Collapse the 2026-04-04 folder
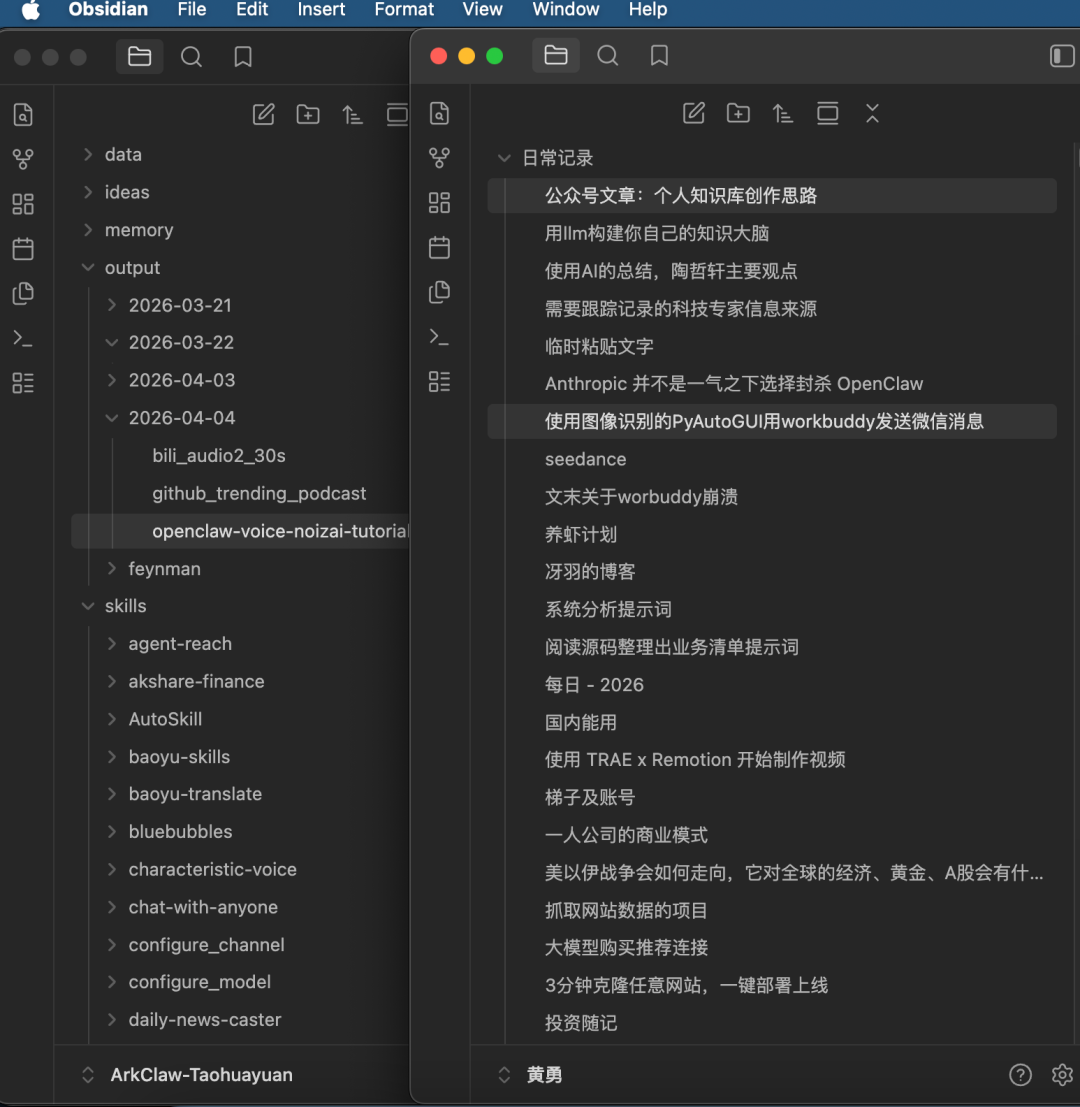The height and width of the screenshot is (1107, 1080). click(112, 417)
